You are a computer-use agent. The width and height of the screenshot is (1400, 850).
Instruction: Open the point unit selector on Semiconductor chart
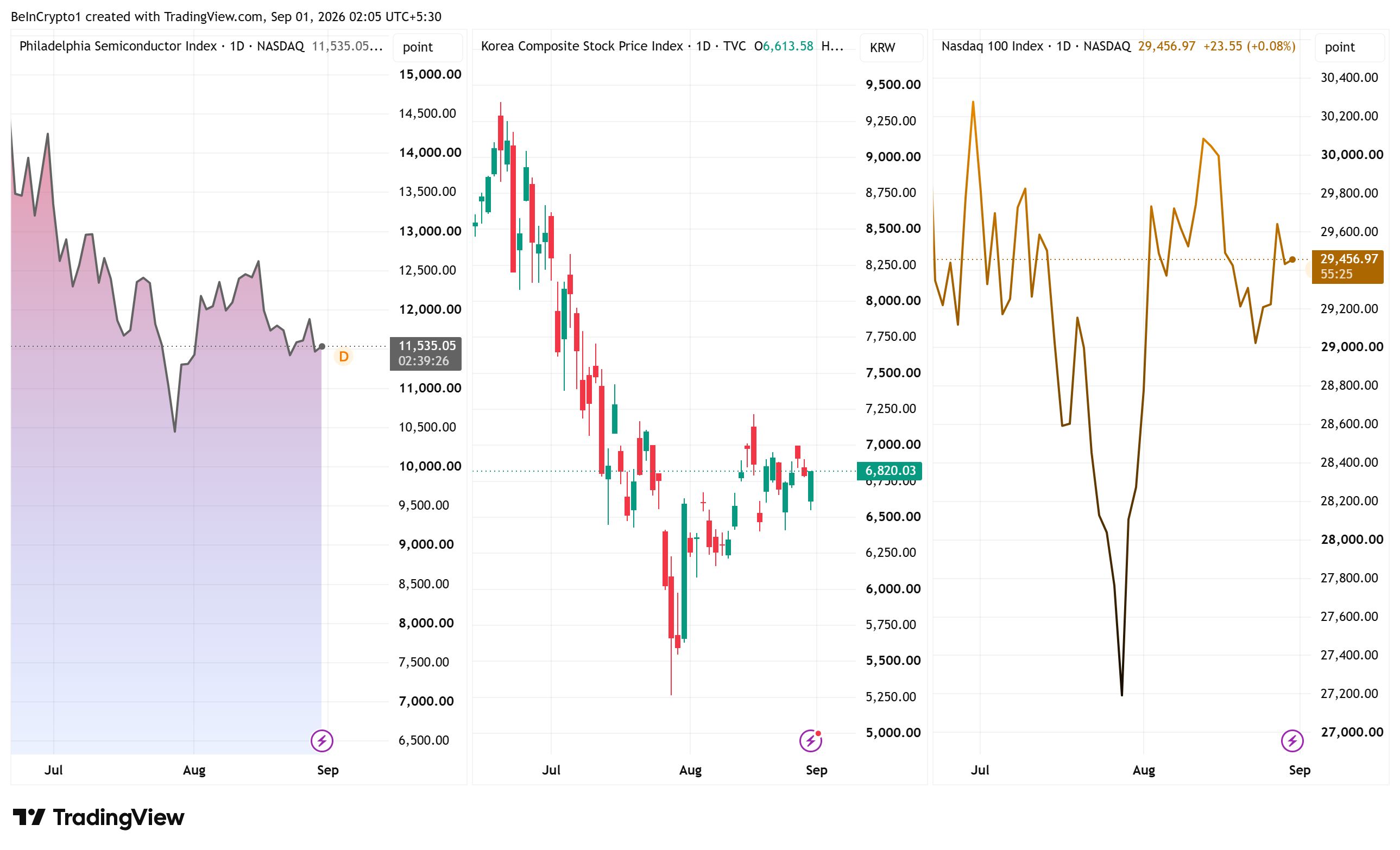tap(427, 47)
